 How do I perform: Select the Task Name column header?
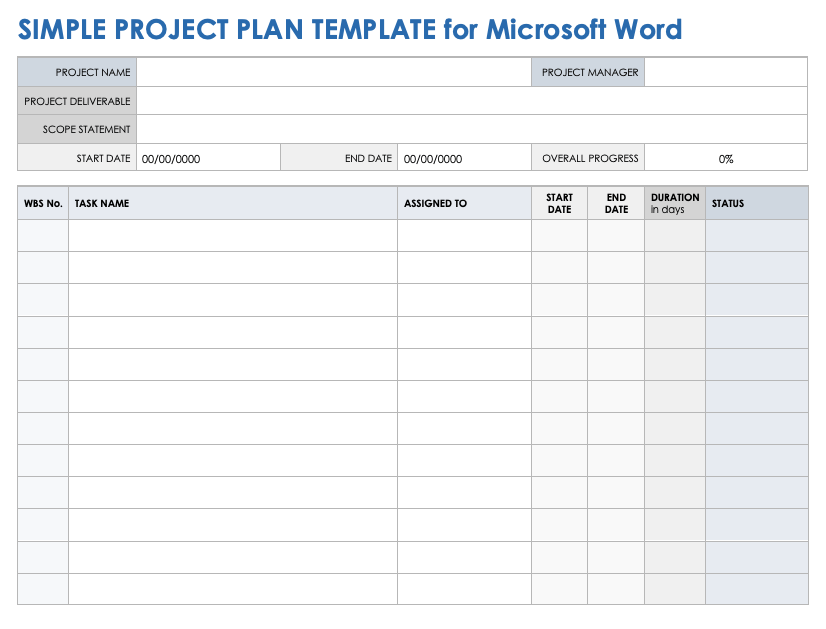tap(102, 204)
